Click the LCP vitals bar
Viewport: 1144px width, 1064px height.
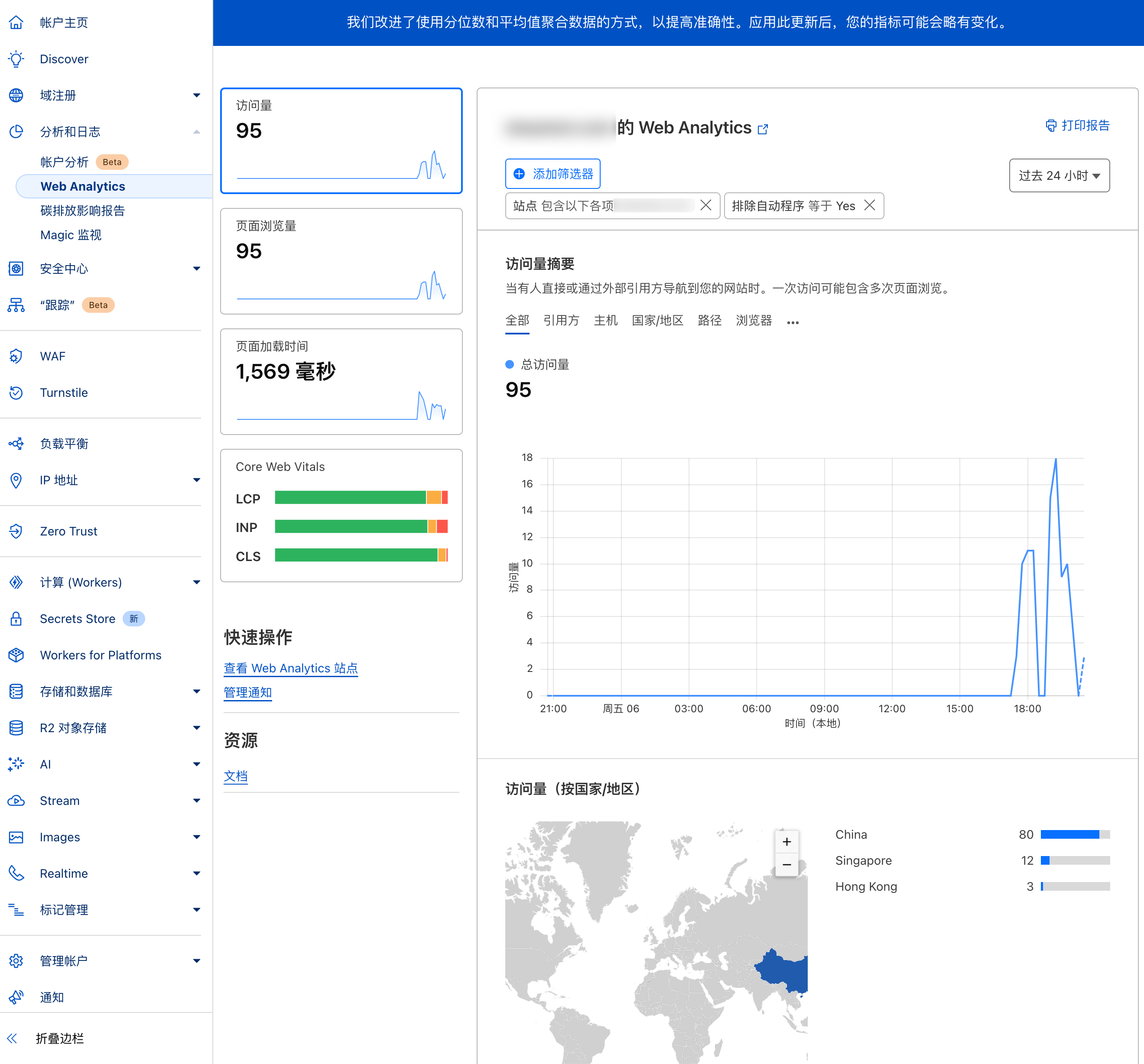[x=361, y=498]
